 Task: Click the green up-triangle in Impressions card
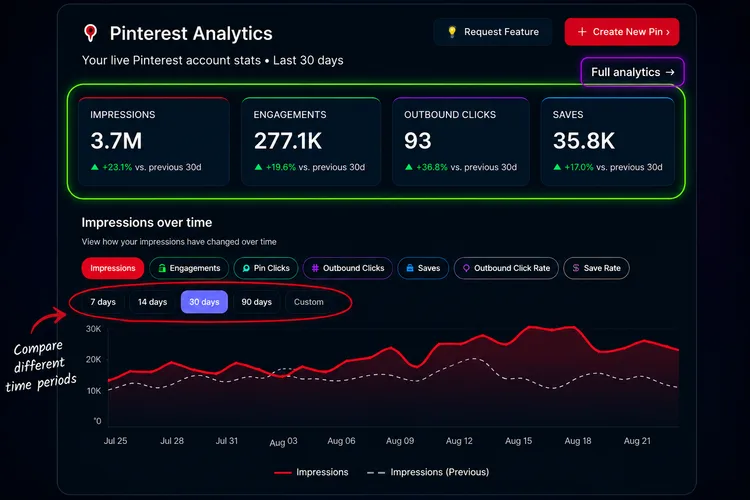click(x=95, y=167)
